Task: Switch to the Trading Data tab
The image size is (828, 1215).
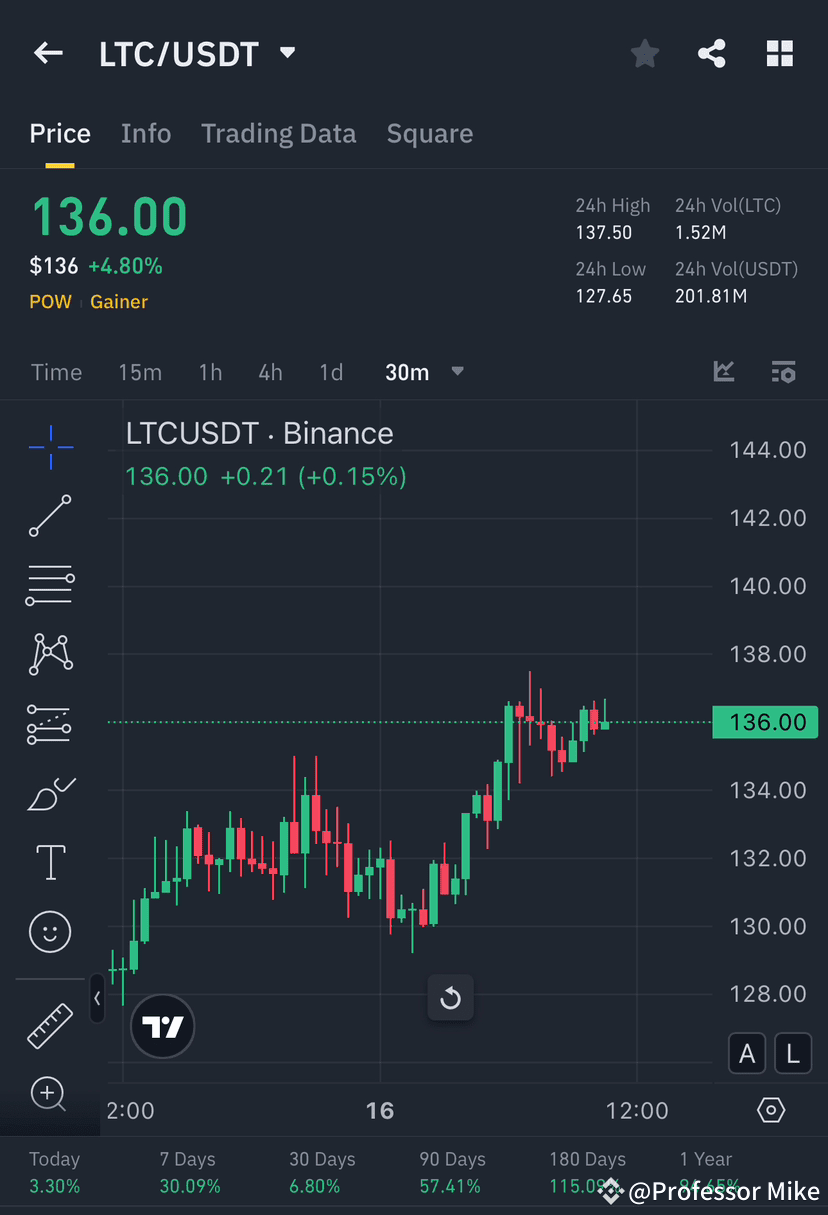Action: point(278,133)
